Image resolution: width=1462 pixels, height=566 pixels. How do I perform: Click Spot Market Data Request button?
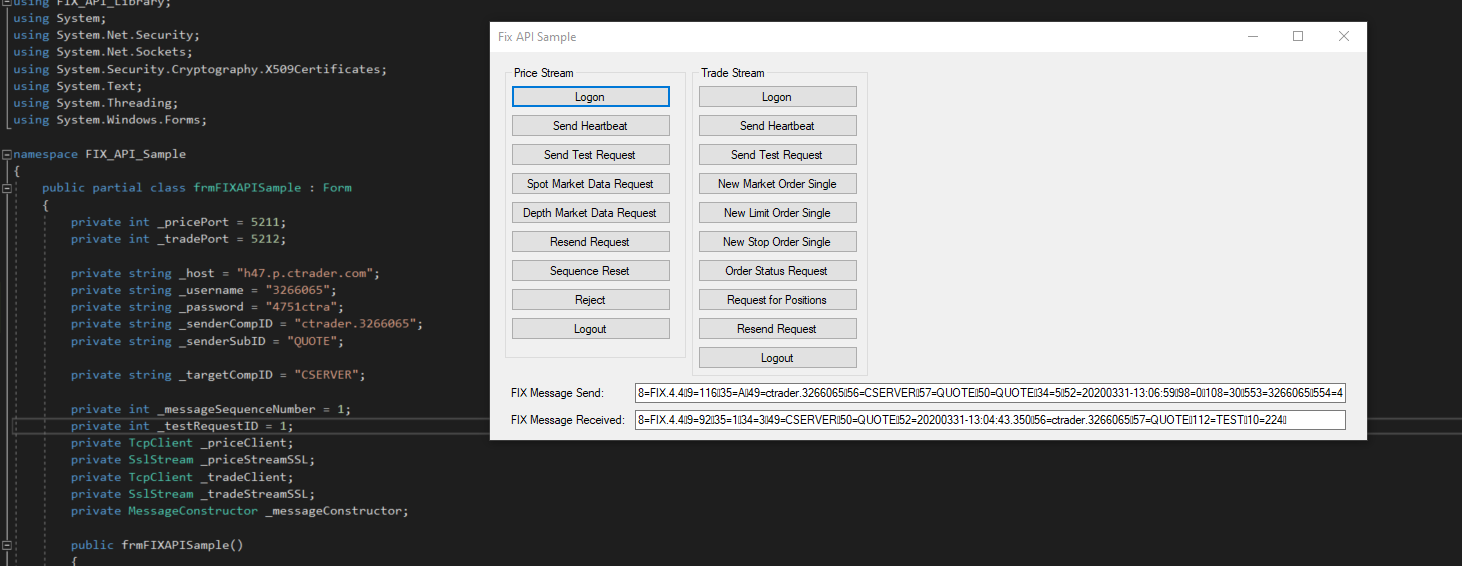(590, 184)
